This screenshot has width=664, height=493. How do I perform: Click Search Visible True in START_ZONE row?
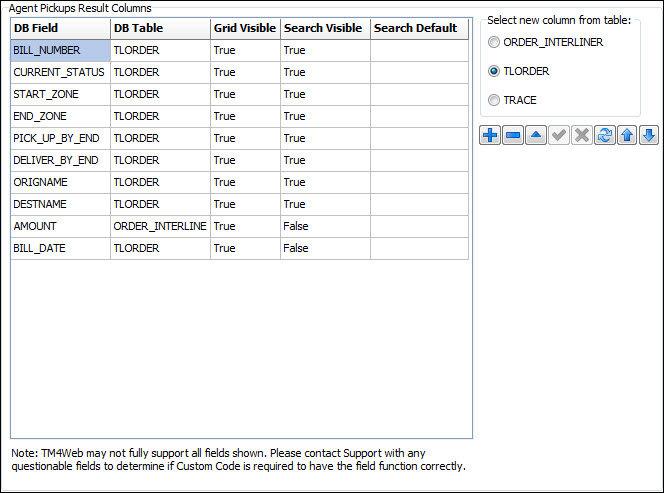coord(325,94)
